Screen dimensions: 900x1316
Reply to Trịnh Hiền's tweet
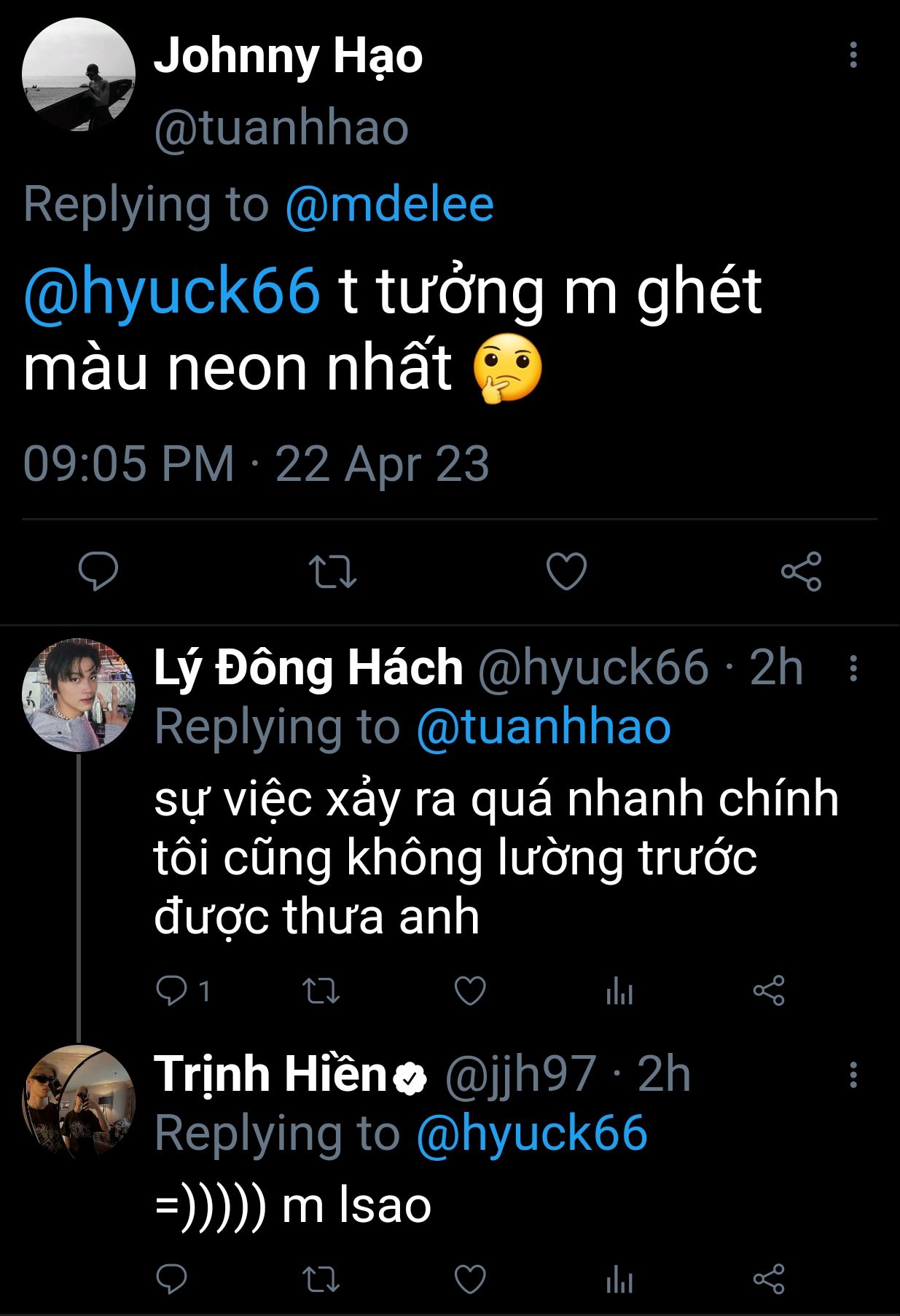(x=172, y=1280)
